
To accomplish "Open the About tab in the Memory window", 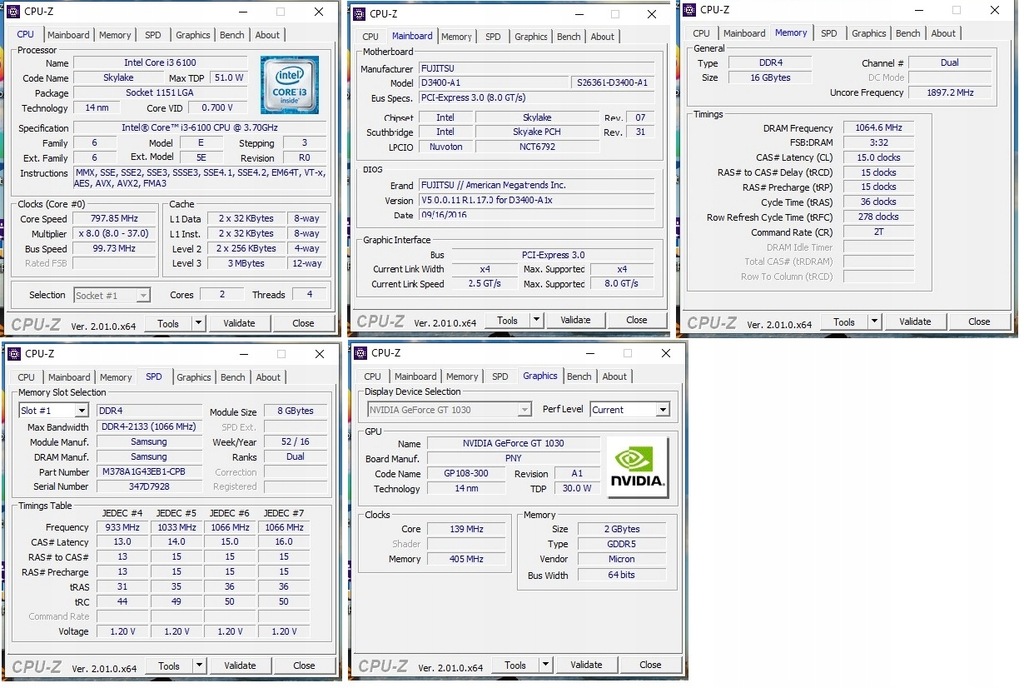I will point(943,33).
